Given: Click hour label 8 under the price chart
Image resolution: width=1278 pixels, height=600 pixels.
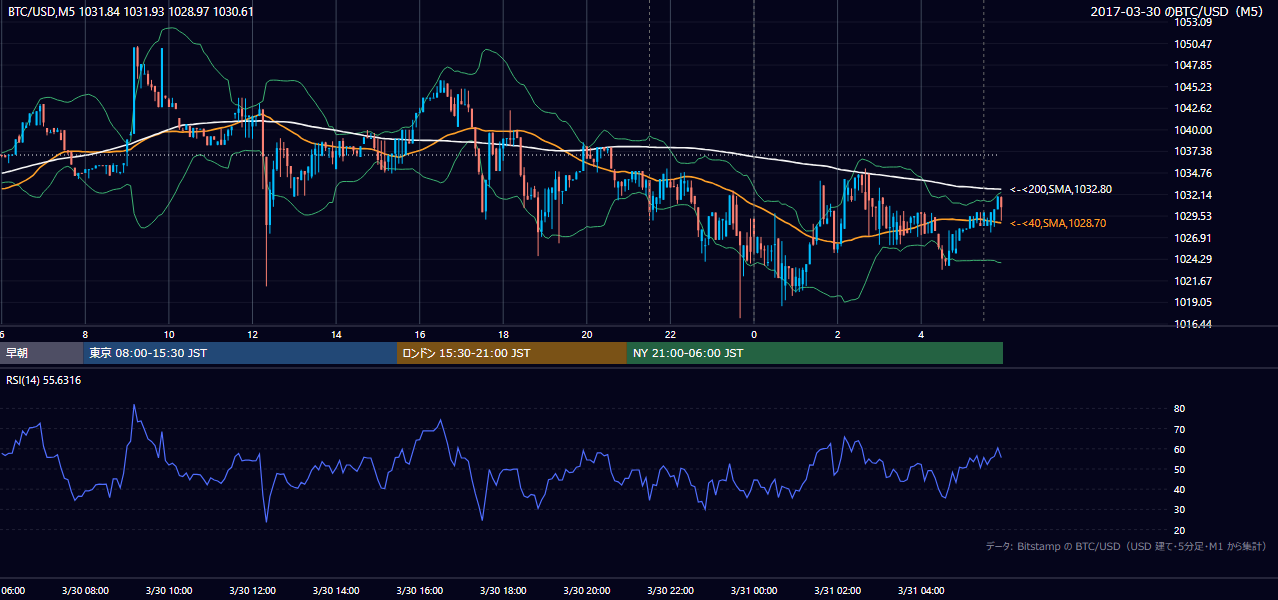Looking at the screenshot, I should click(x=85, y=334).
